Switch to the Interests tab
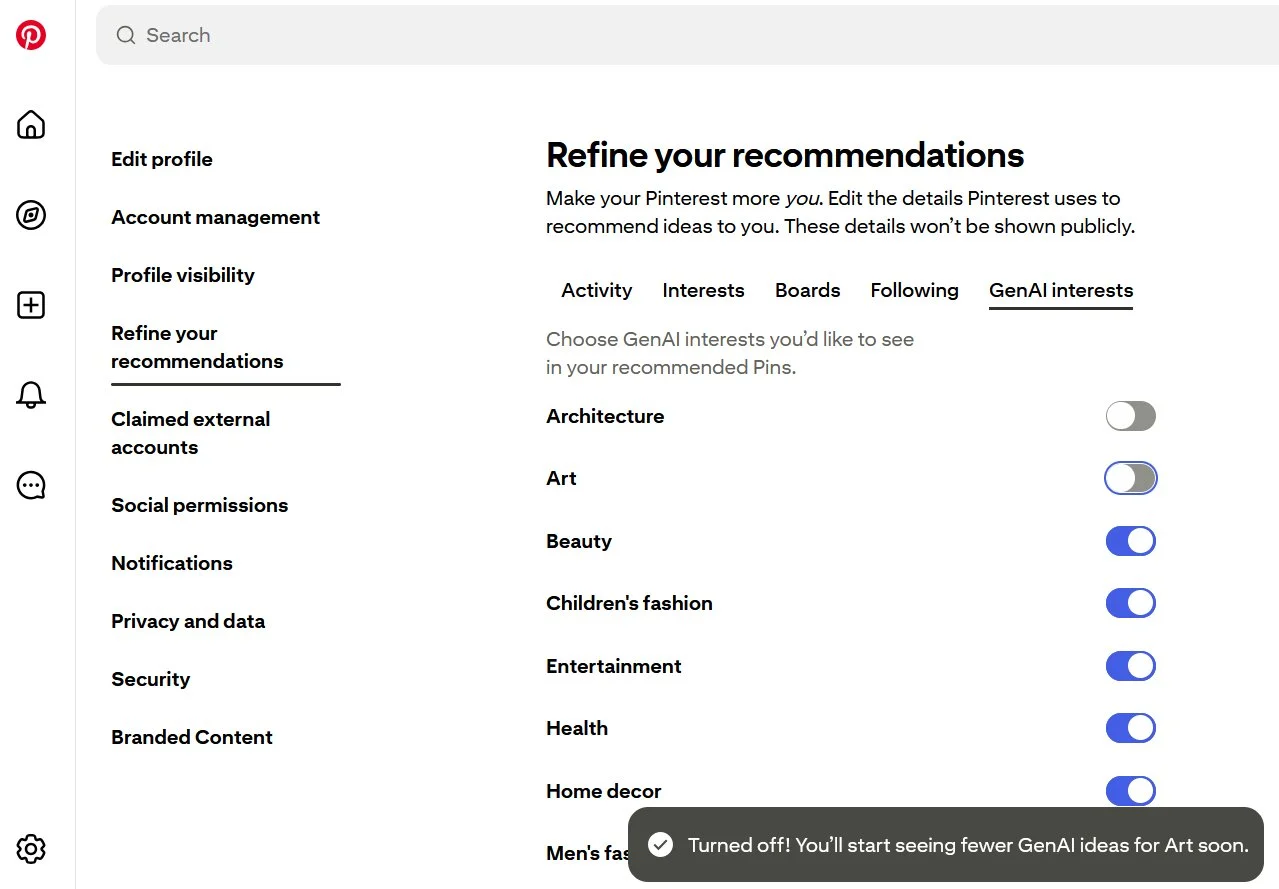 (703, 290)
